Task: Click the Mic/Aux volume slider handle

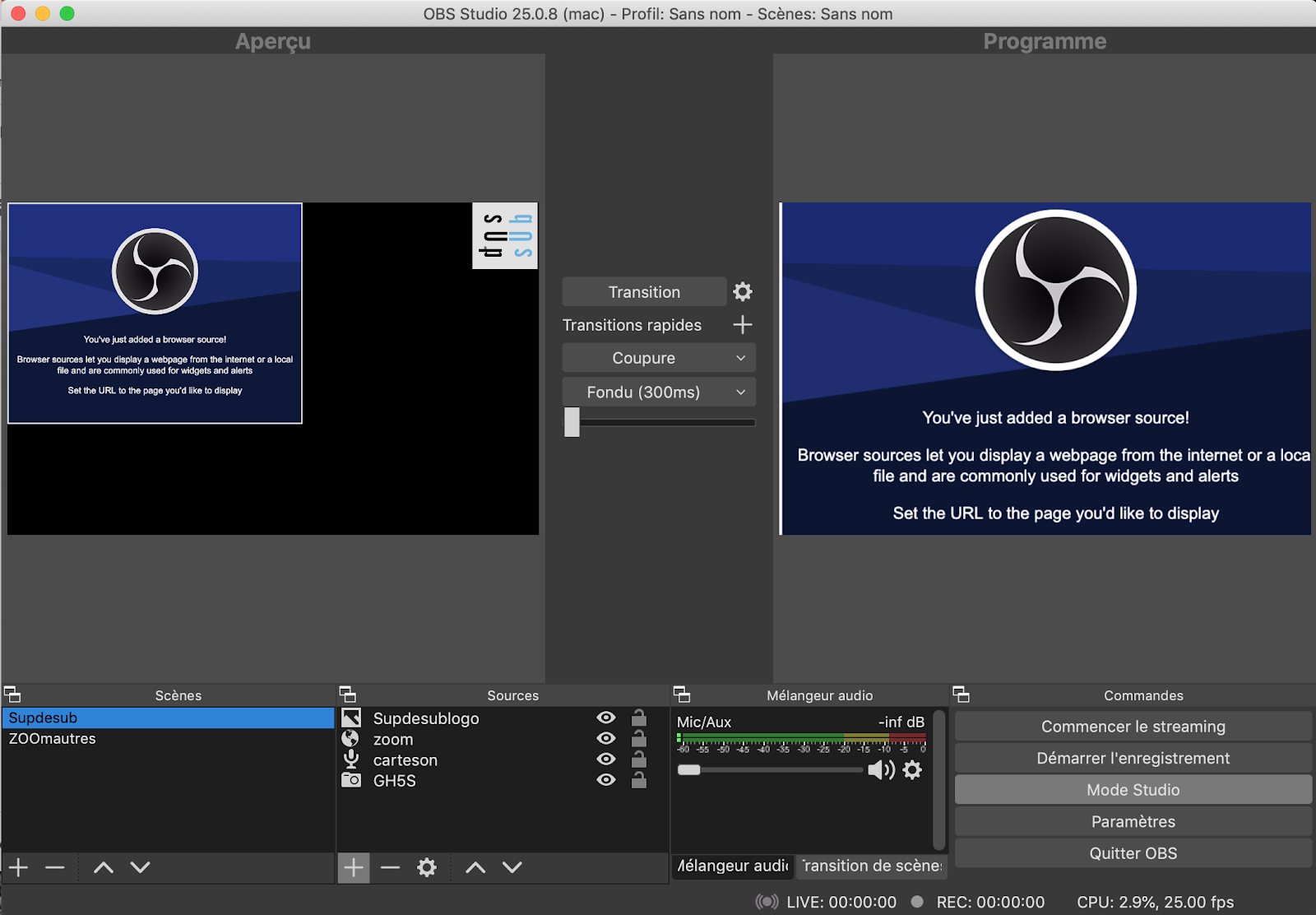Action: pos(689,770)
